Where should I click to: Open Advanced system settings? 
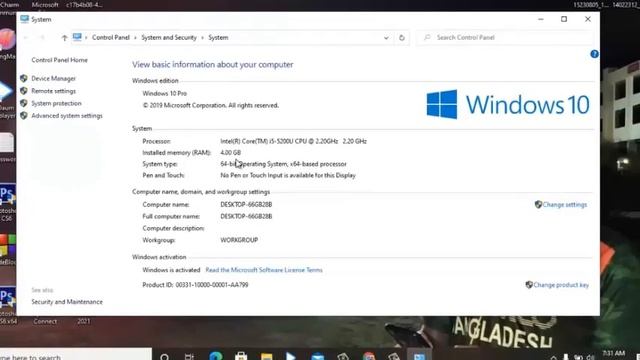[67, 116]
